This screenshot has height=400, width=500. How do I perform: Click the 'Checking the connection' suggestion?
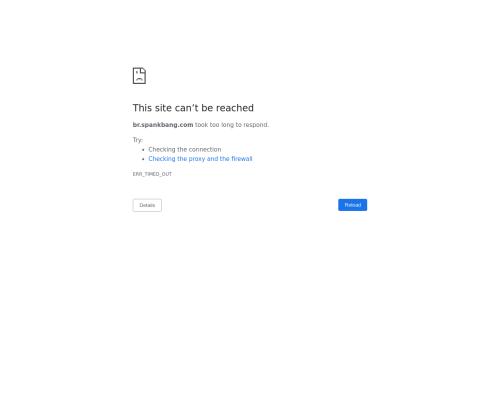[185, 149]
